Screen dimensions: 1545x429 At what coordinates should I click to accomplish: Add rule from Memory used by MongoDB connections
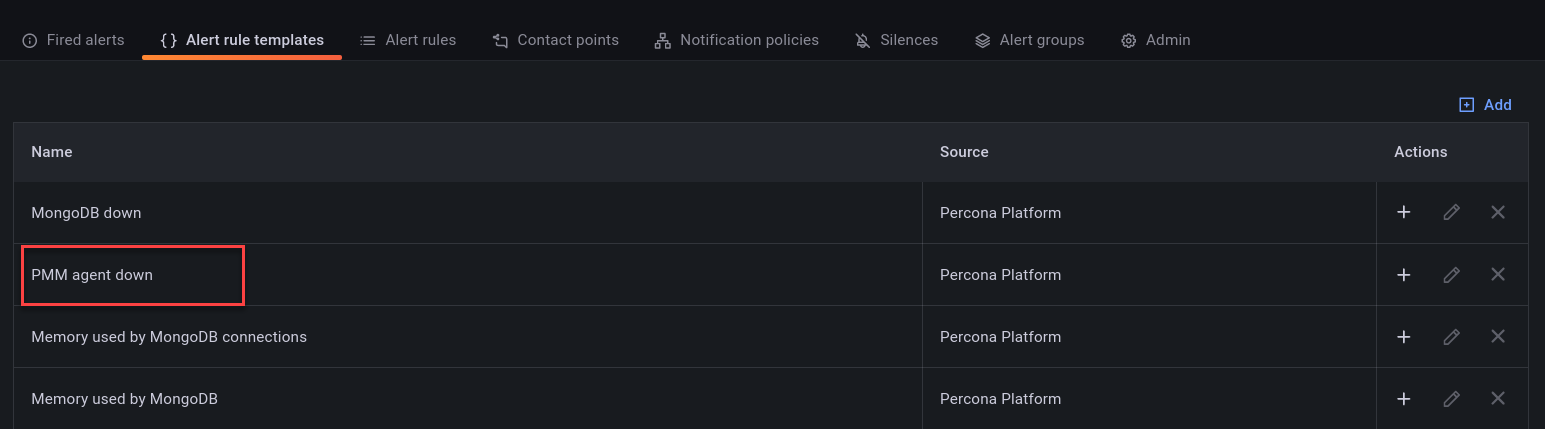(1404, 337)
